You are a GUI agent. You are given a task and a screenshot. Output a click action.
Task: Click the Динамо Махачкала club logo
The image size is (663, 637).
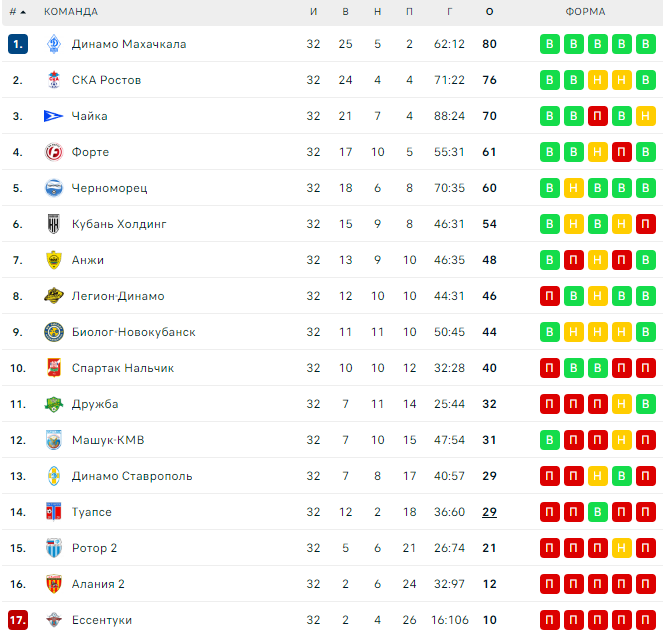pyautogui.click(x=54, y=44)
